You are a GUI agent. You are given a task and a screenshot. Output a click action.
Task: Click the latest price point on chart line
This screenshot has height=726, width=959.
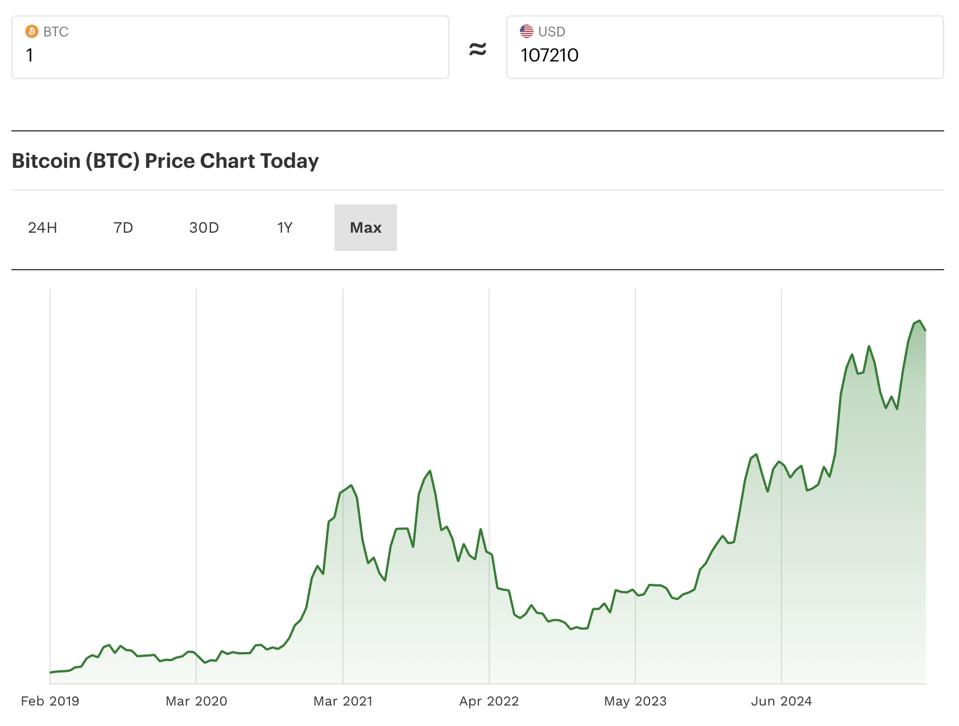click(x=925, y=330)
